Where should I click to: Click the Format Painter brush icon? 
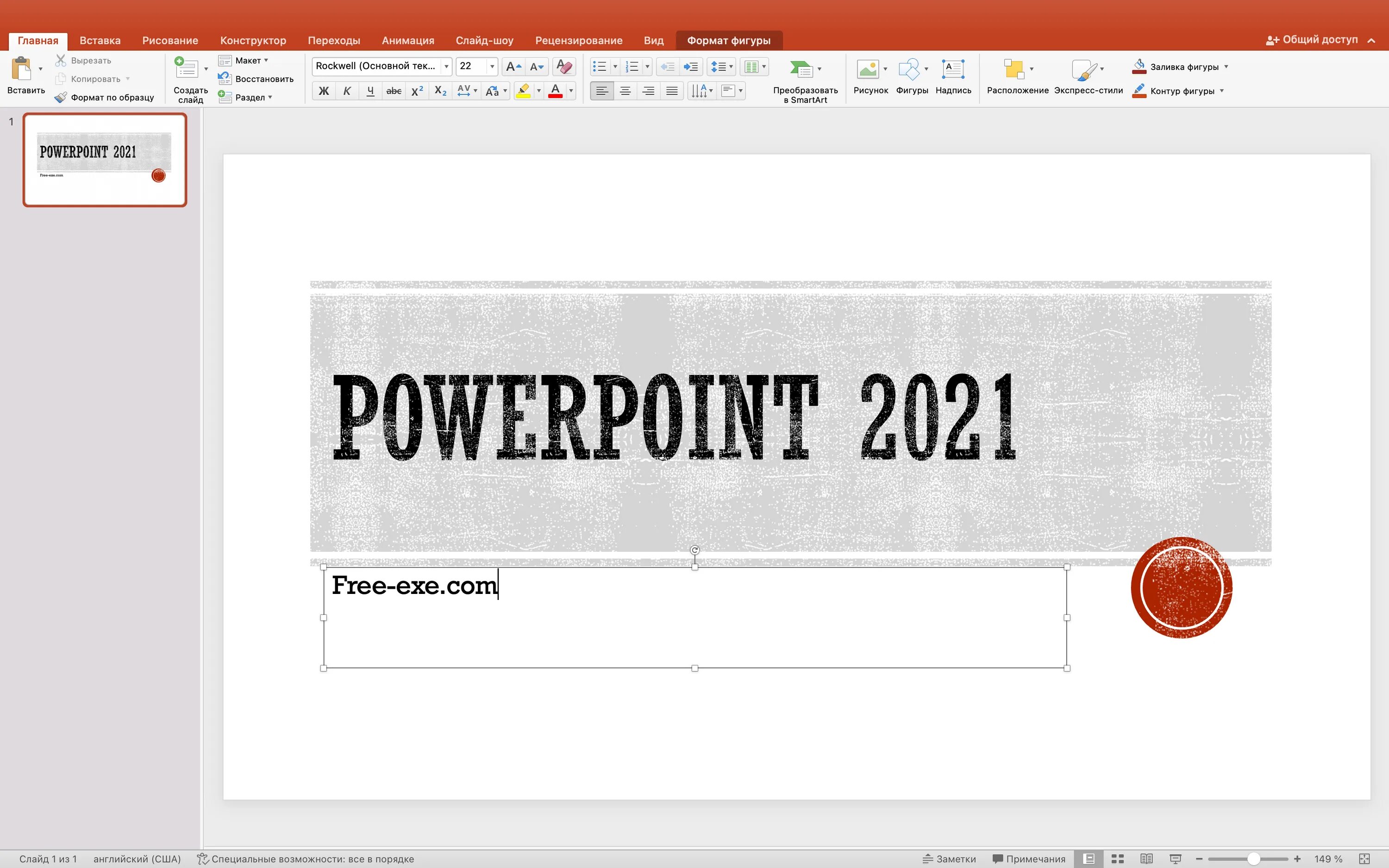61,98
